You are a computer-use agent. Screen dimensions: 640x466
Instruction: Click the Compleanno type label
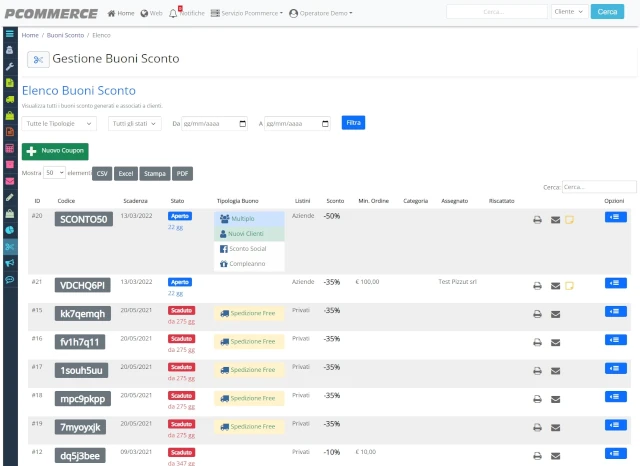point(249,264)
